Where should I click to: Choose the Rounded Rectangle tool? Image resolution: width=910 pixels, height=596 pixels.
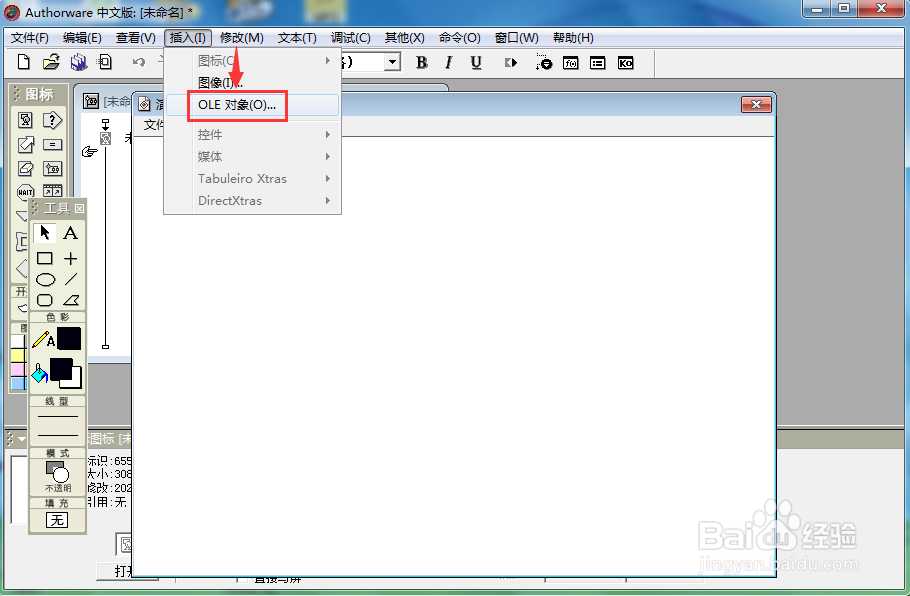(45, 300)
